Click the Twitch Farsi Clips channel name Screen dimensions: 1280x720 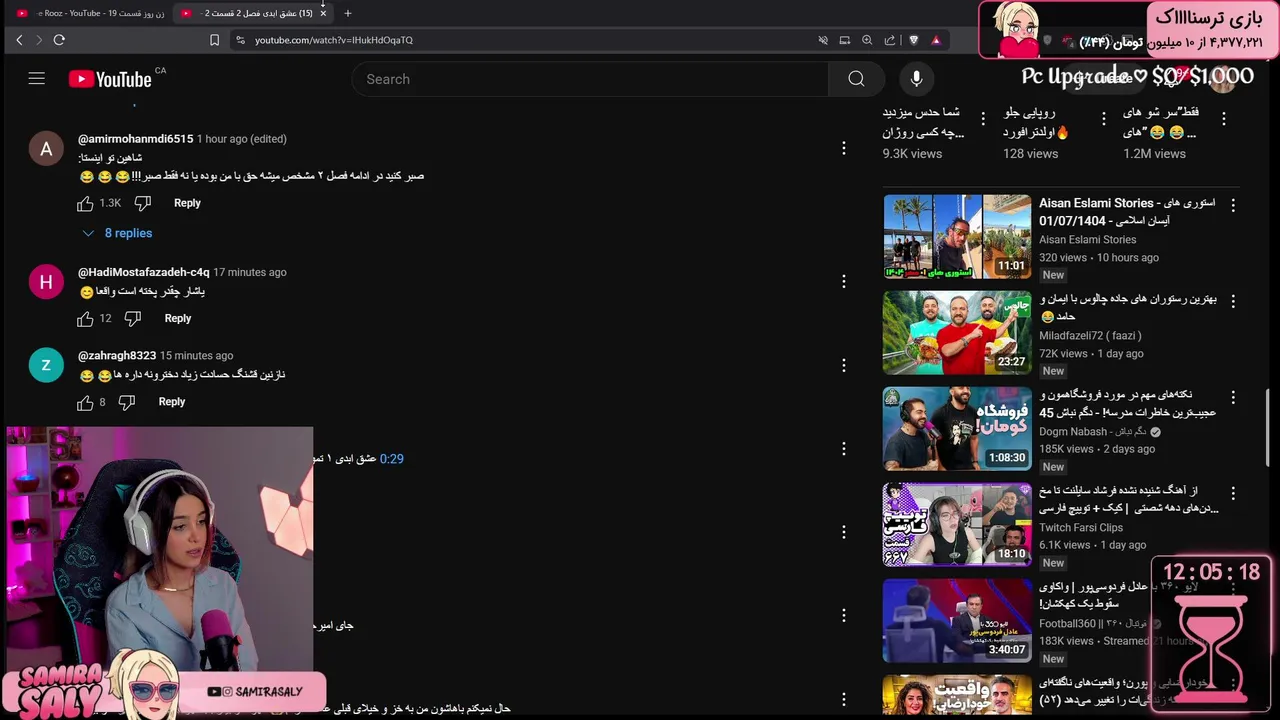coord(1081,528)
